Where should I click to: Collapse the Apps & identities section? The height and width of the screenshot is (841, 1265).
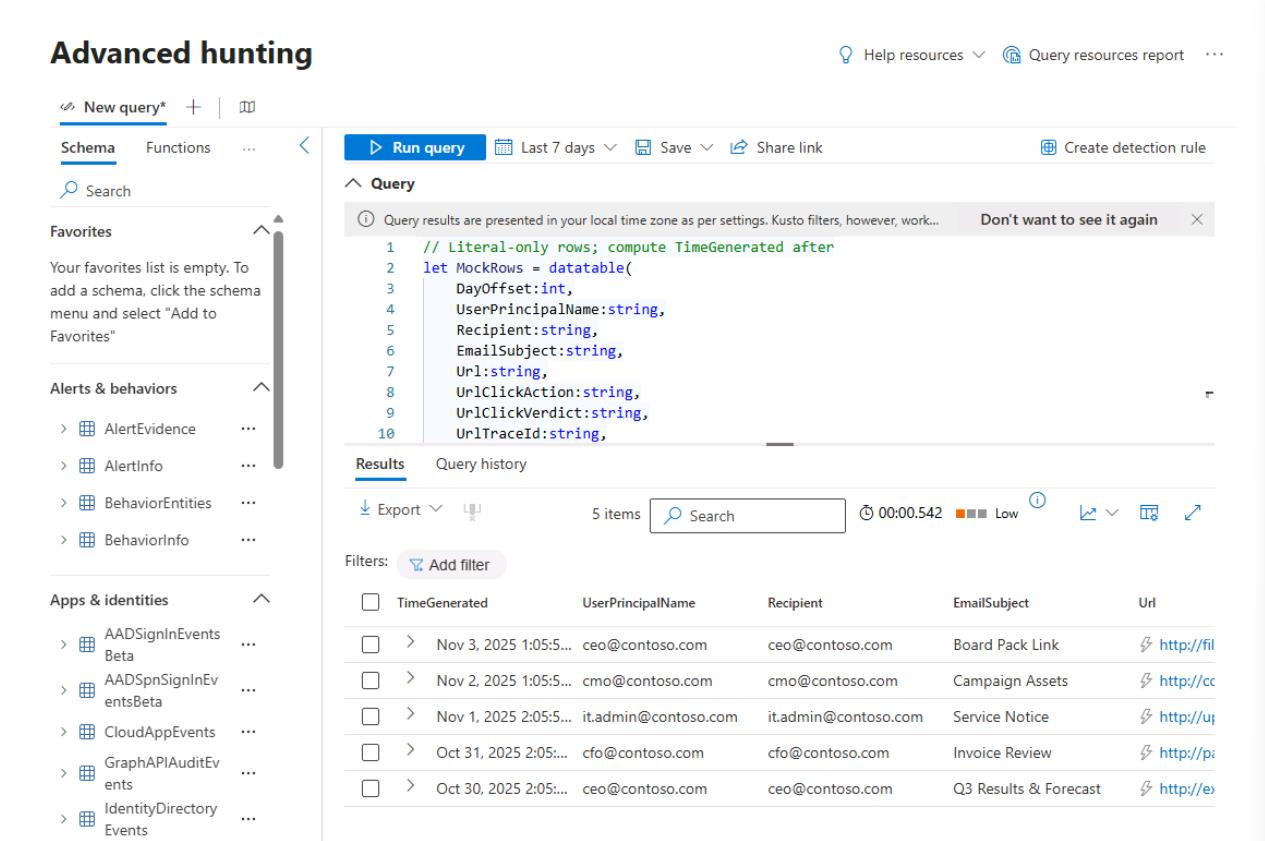261,600
